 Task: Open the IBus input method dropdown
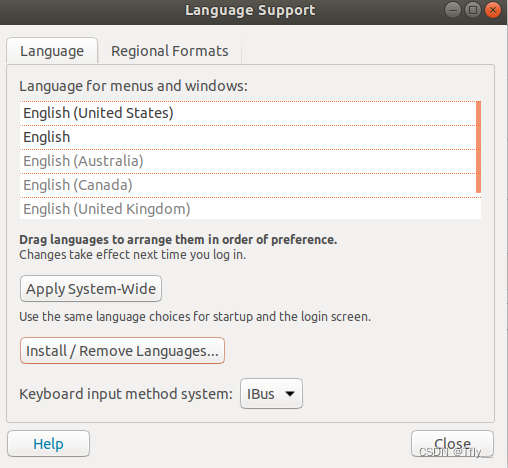(x=271, y=394)
